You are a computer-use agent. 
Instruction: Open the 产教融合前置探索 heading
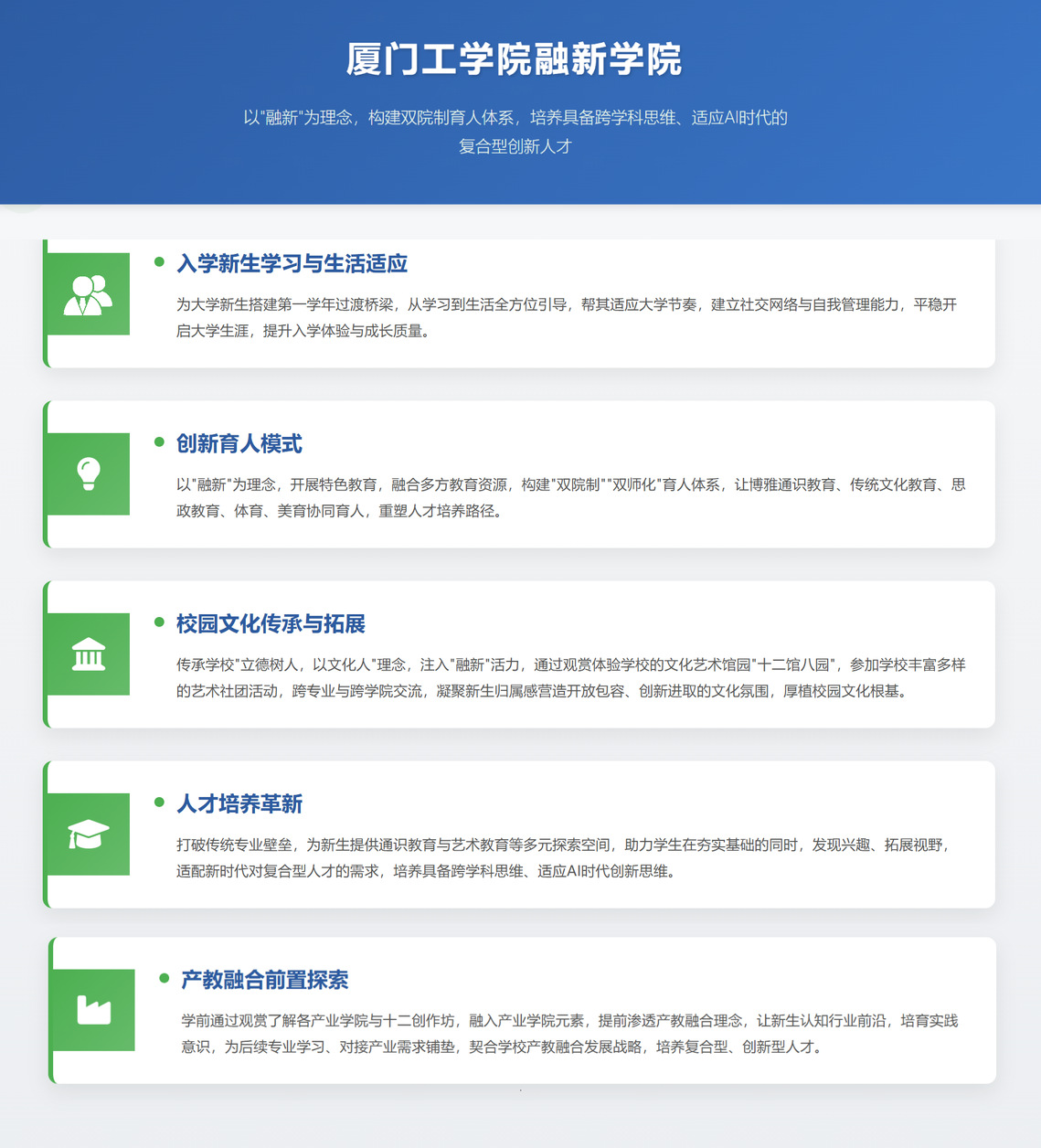265,980
